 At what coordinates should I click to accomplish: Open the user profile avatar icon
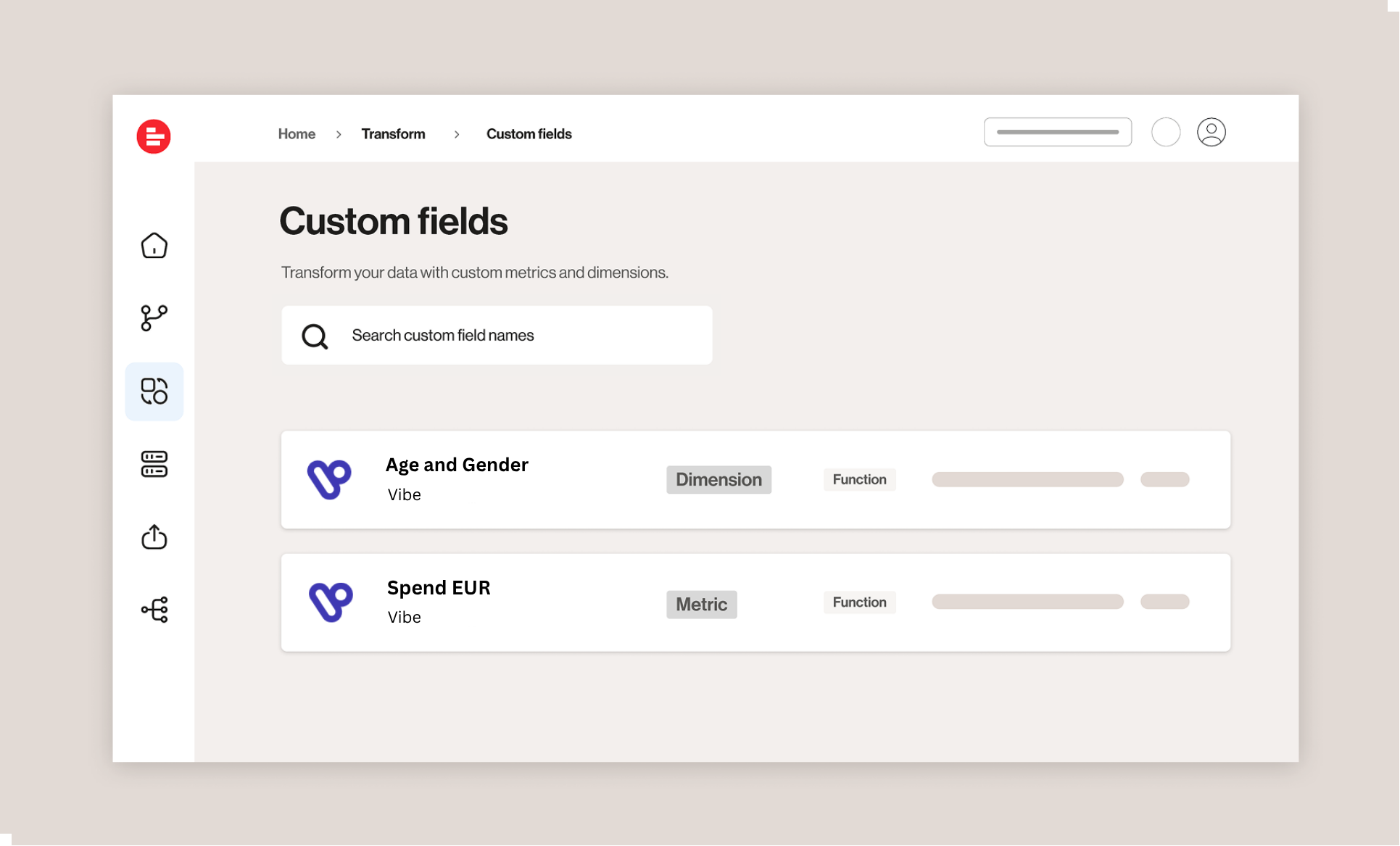[x=1211, y=132]
